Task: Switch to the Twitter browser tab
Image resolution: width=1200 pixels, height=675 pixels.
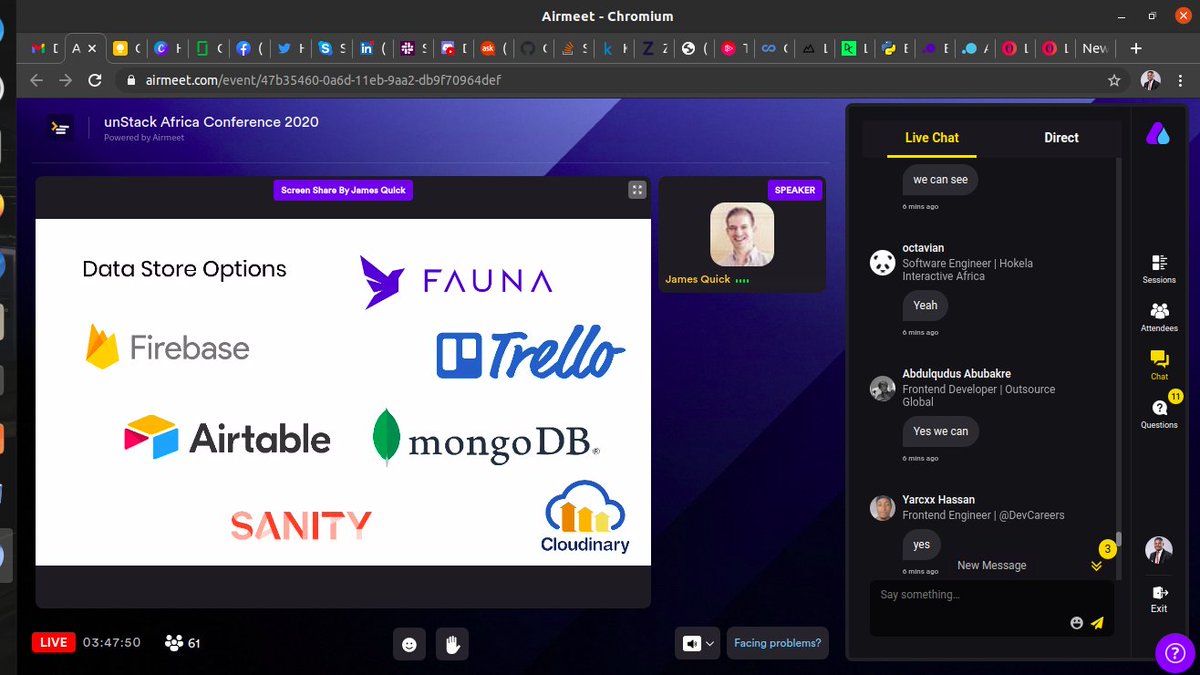Action: (x=291, y=48)
